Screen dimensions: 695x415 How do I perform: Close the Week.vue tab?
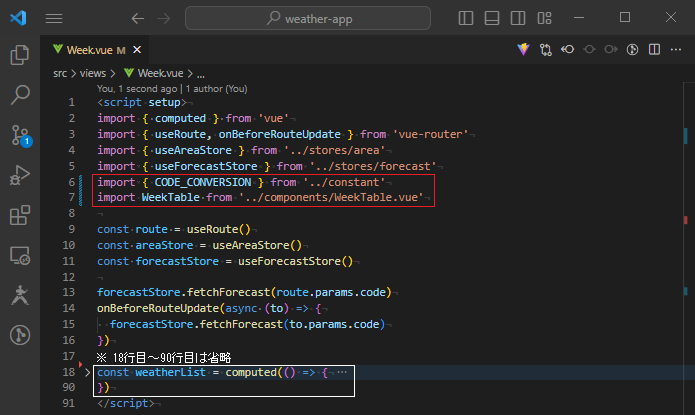(x=137, y=50)
